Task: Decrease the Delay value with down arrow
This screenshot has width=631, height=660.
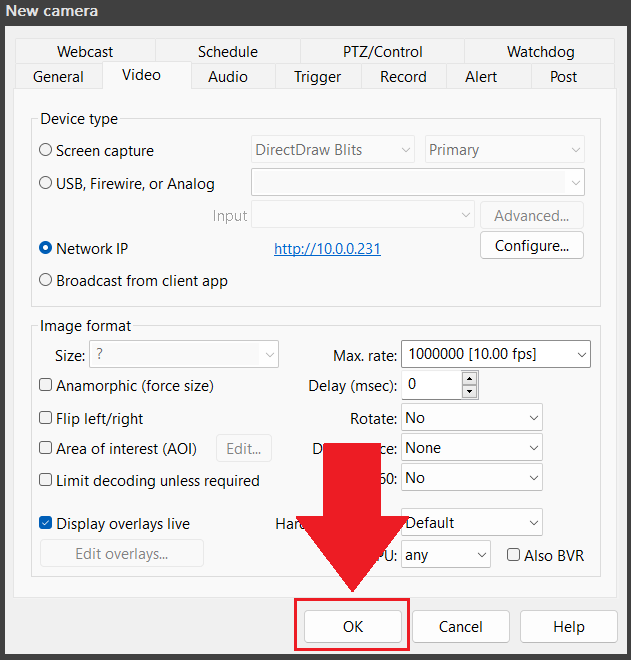Action: [469, 392]
